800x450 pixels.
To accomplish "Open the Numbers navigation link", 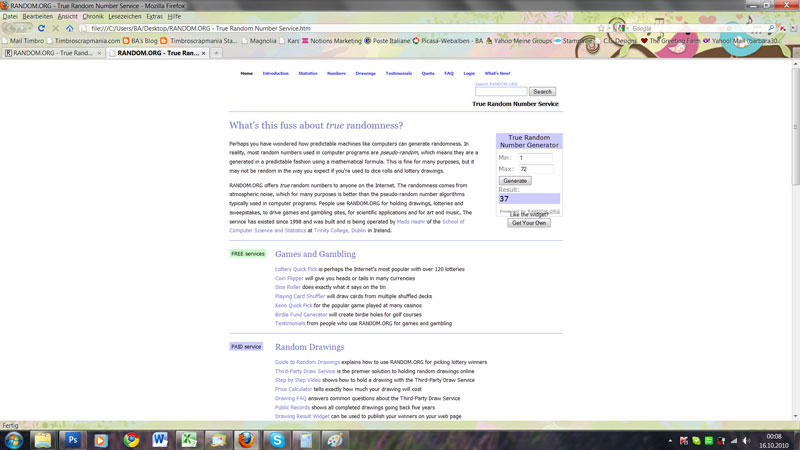I will (336, 73).
